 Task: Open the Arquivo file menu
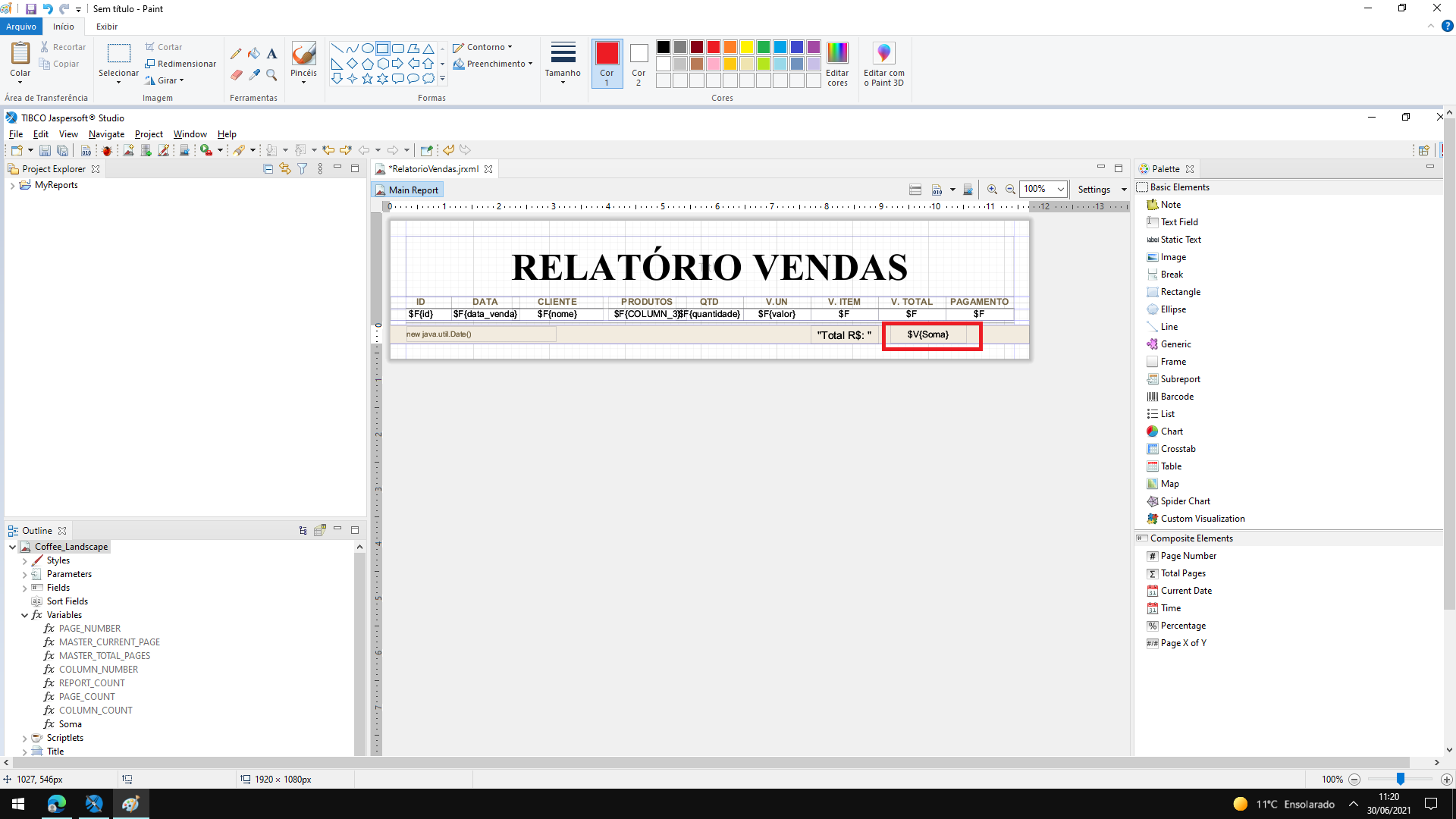pos(21,27)
